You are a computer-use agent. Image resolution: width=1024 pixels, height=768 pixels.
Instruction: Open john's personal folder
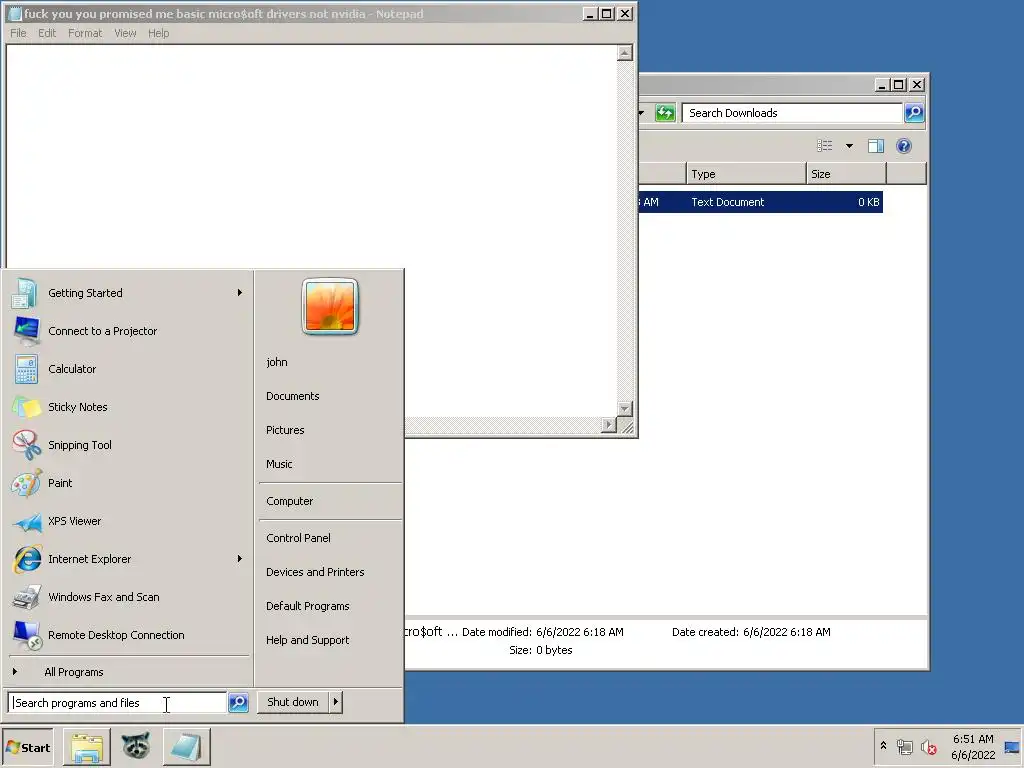pos(277,362)
